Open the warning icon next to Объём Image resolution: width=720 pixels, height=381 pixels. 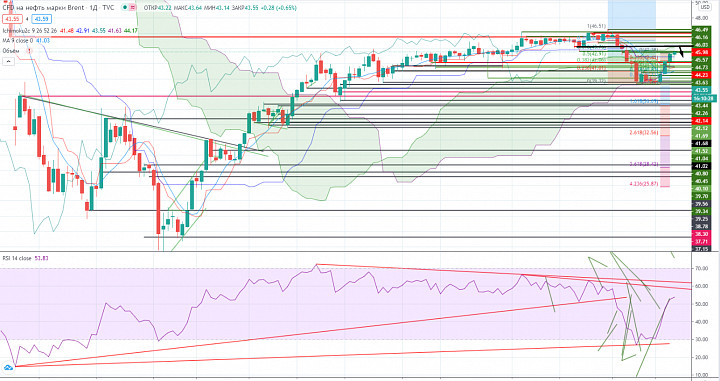pyautogui.click(x=30, y=50)
